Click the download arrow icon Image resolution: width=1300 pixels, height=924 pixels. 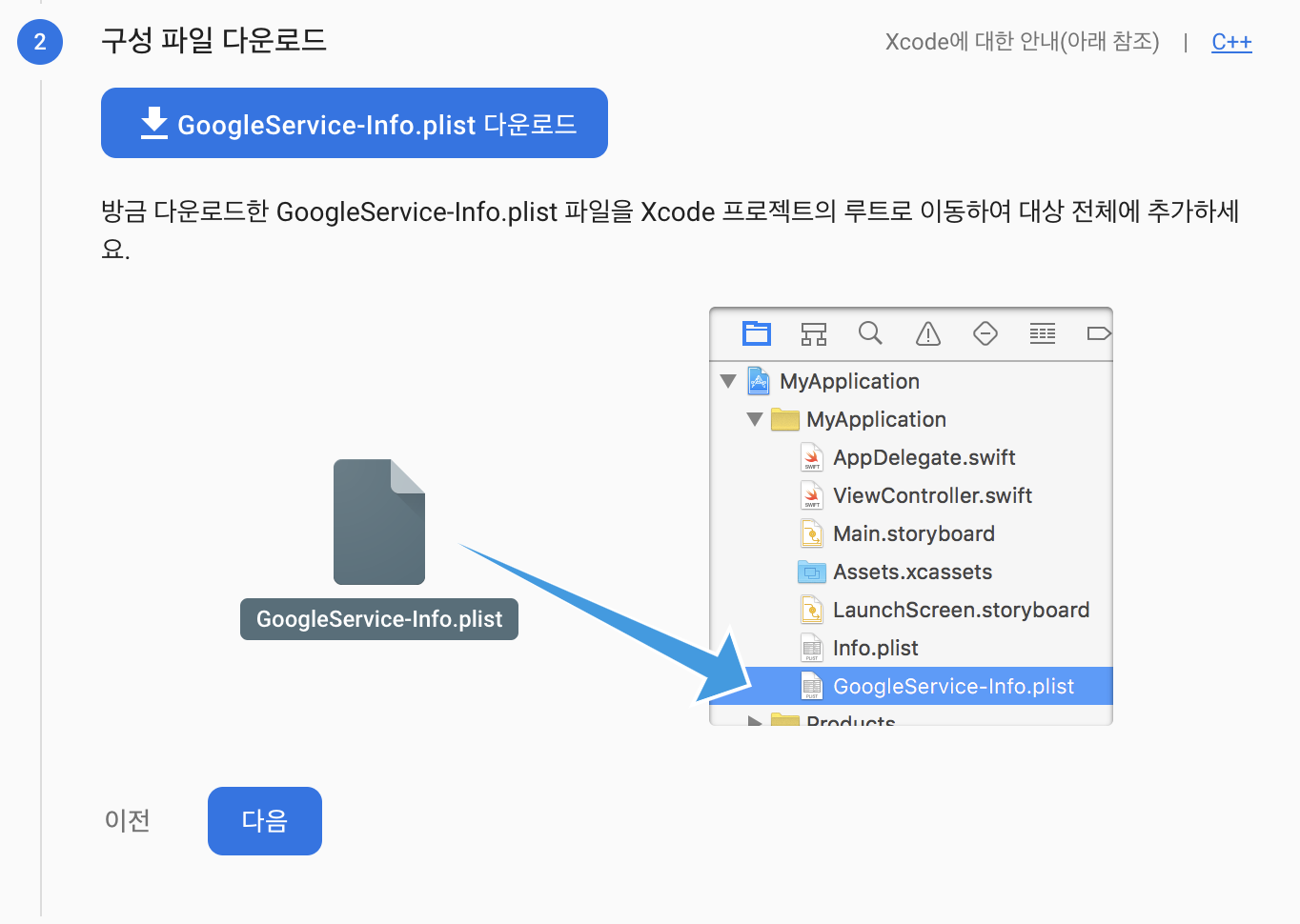[154, 124]
